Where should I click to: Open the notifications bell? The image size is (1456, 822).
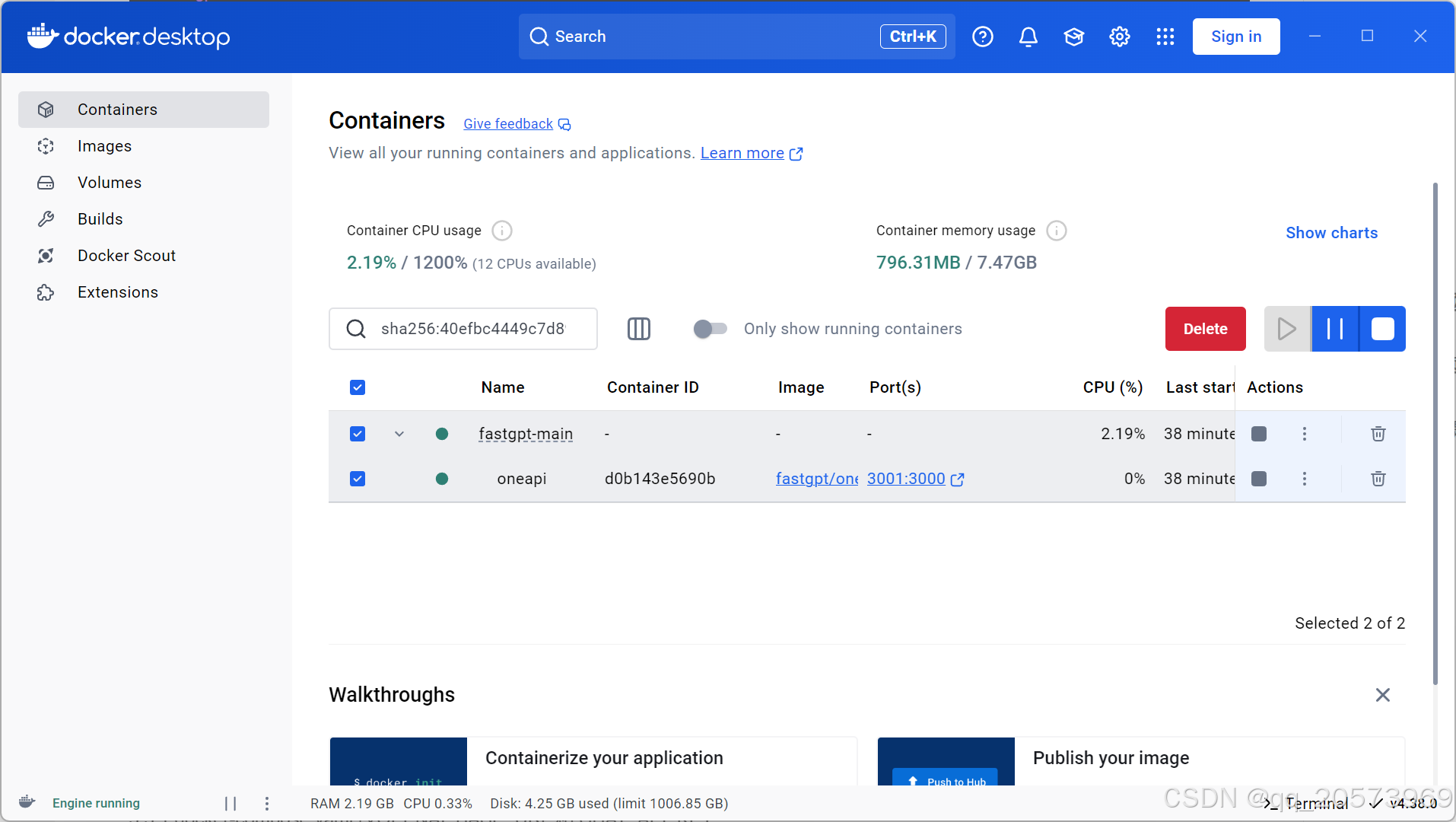pos(1028,36)
